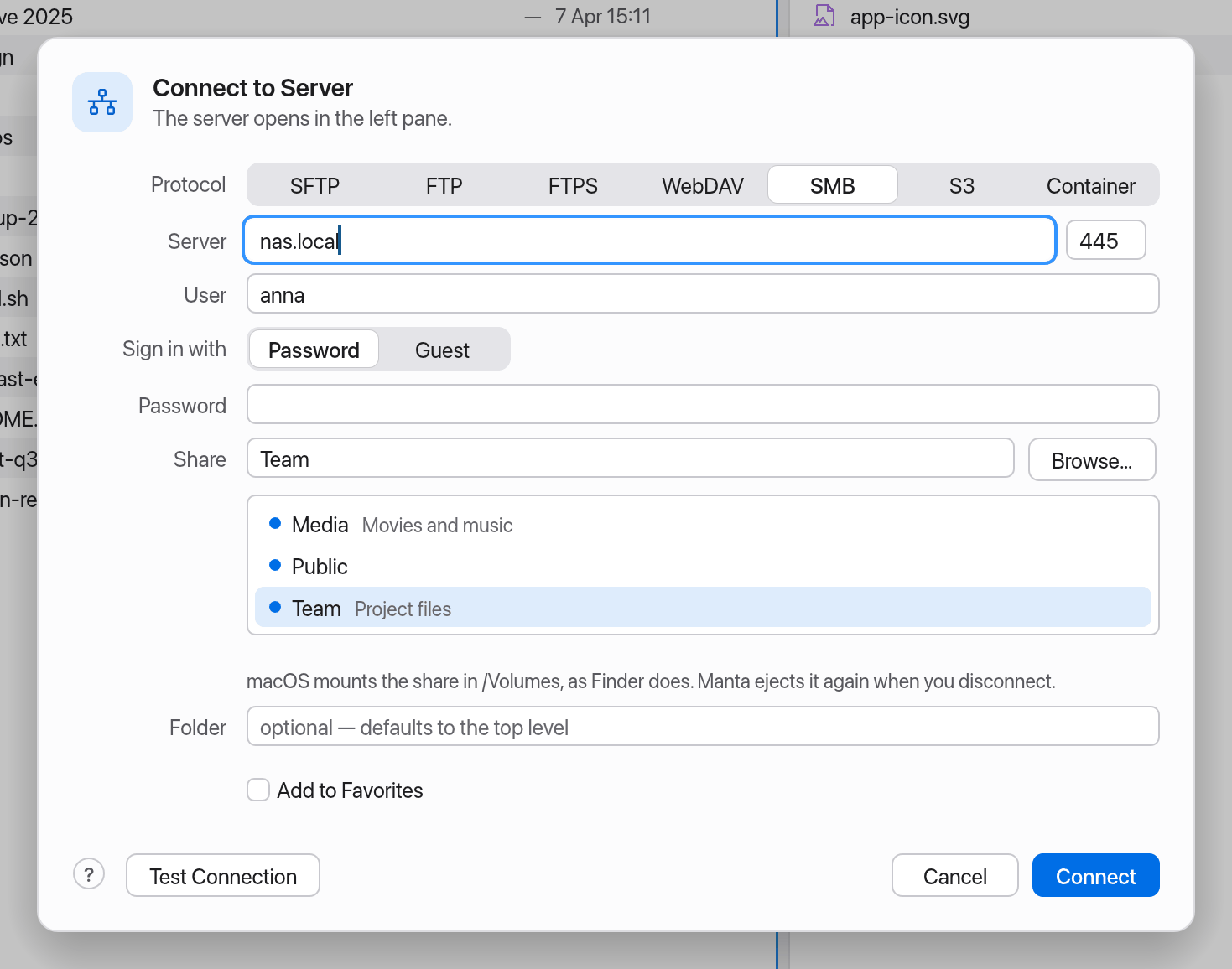Focus the Server address field
Viewport: 1232px width, 969px height.
[649, 241]
